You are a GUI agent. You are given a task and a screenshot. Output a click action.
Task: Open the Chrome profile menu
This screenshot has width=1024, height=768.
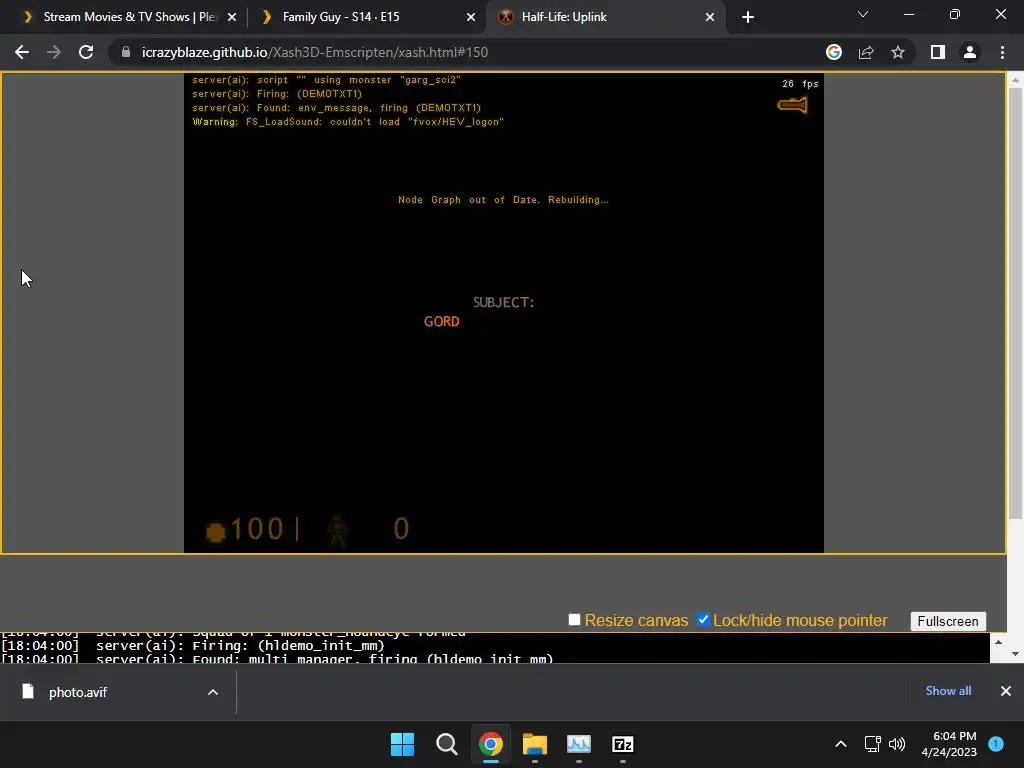970,52
